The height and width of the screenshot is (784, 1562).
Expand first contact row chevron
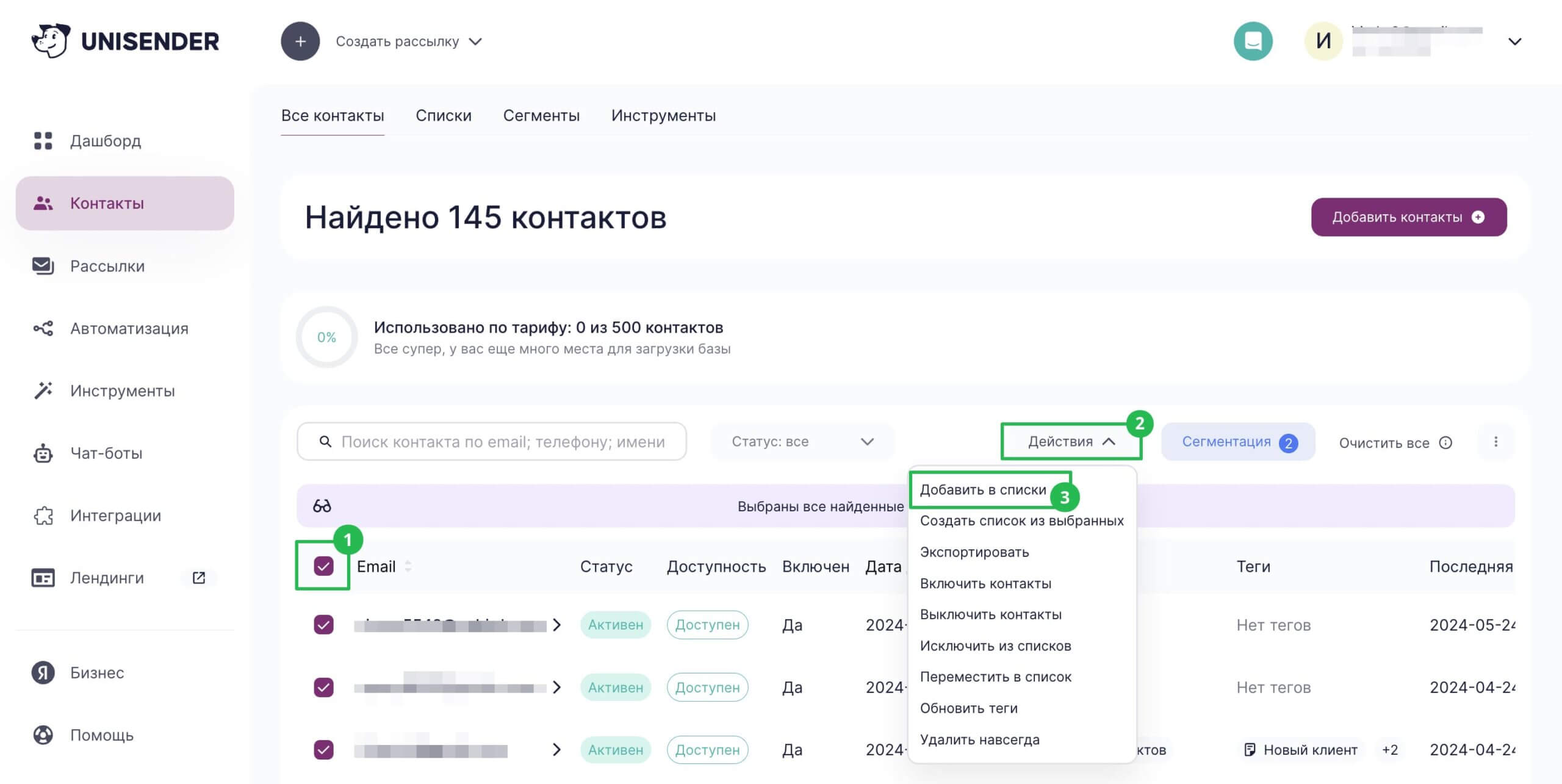[556, 625]
